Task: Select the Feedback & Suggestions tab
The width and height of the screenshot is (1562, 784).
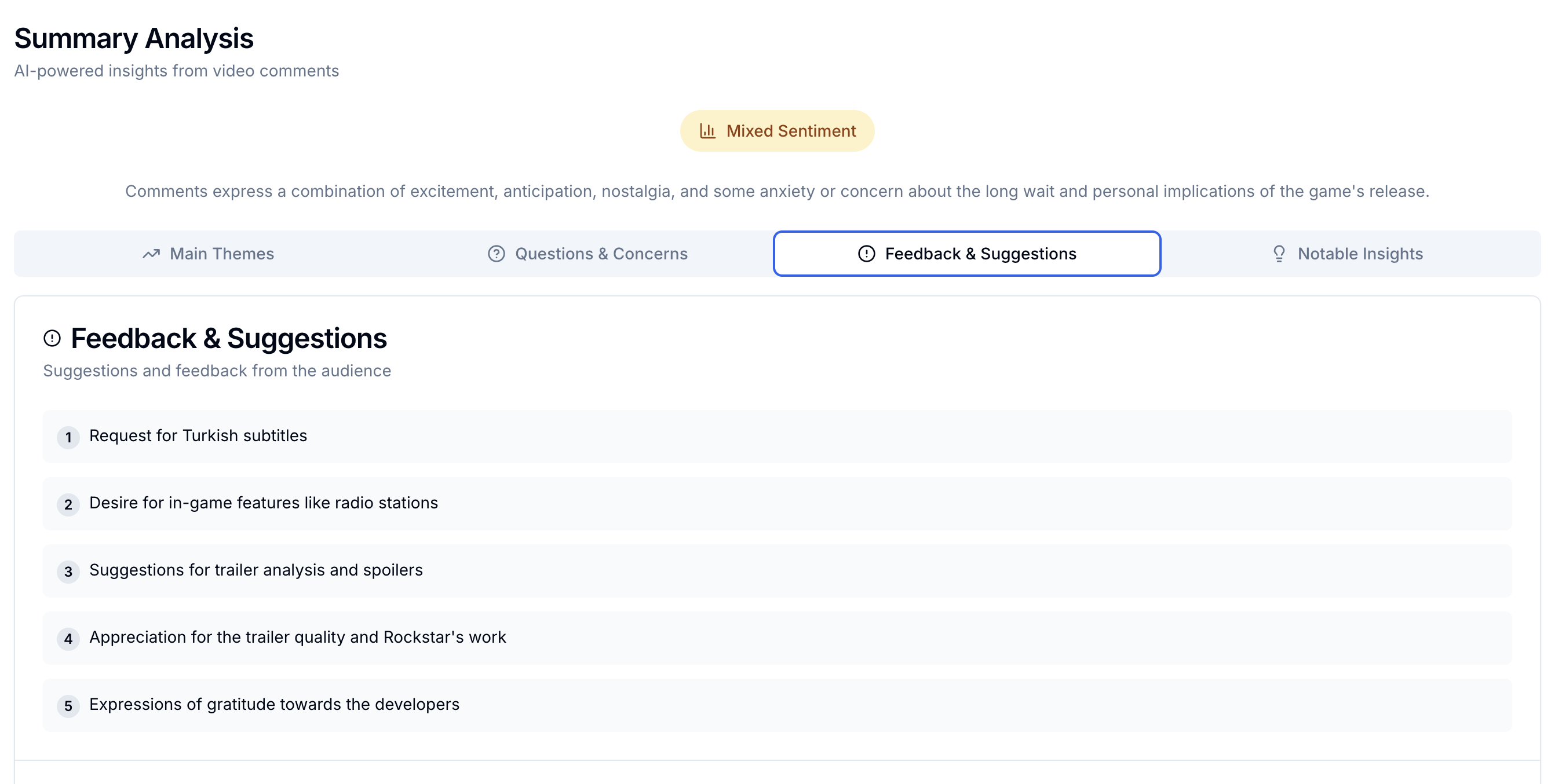Action: [x=966, y=254]
